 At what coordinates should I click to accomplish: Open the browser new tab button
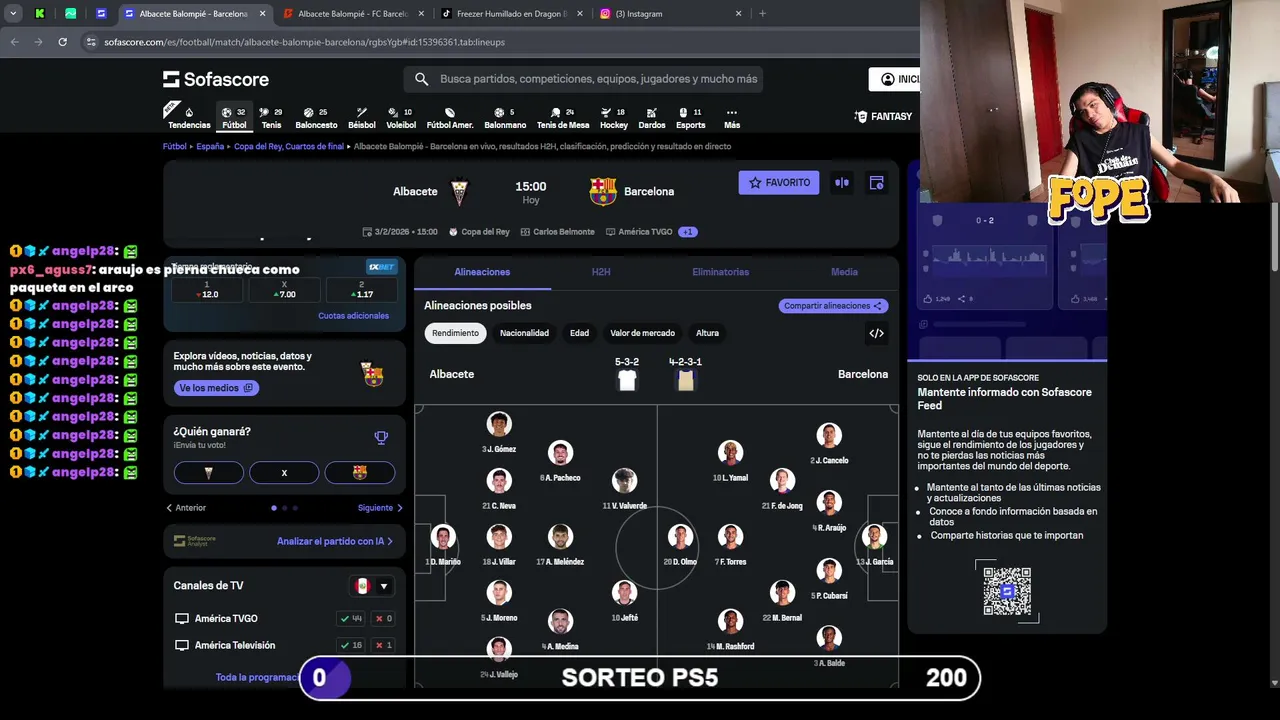[x=762, y=14]
